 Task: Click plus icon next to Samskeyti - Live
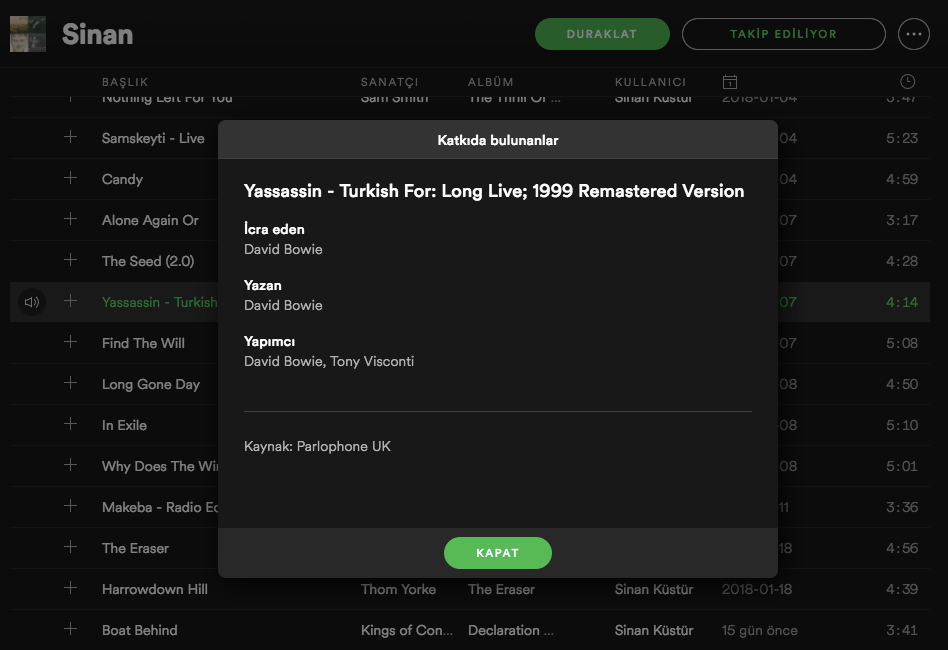click(x=70, y=138)
